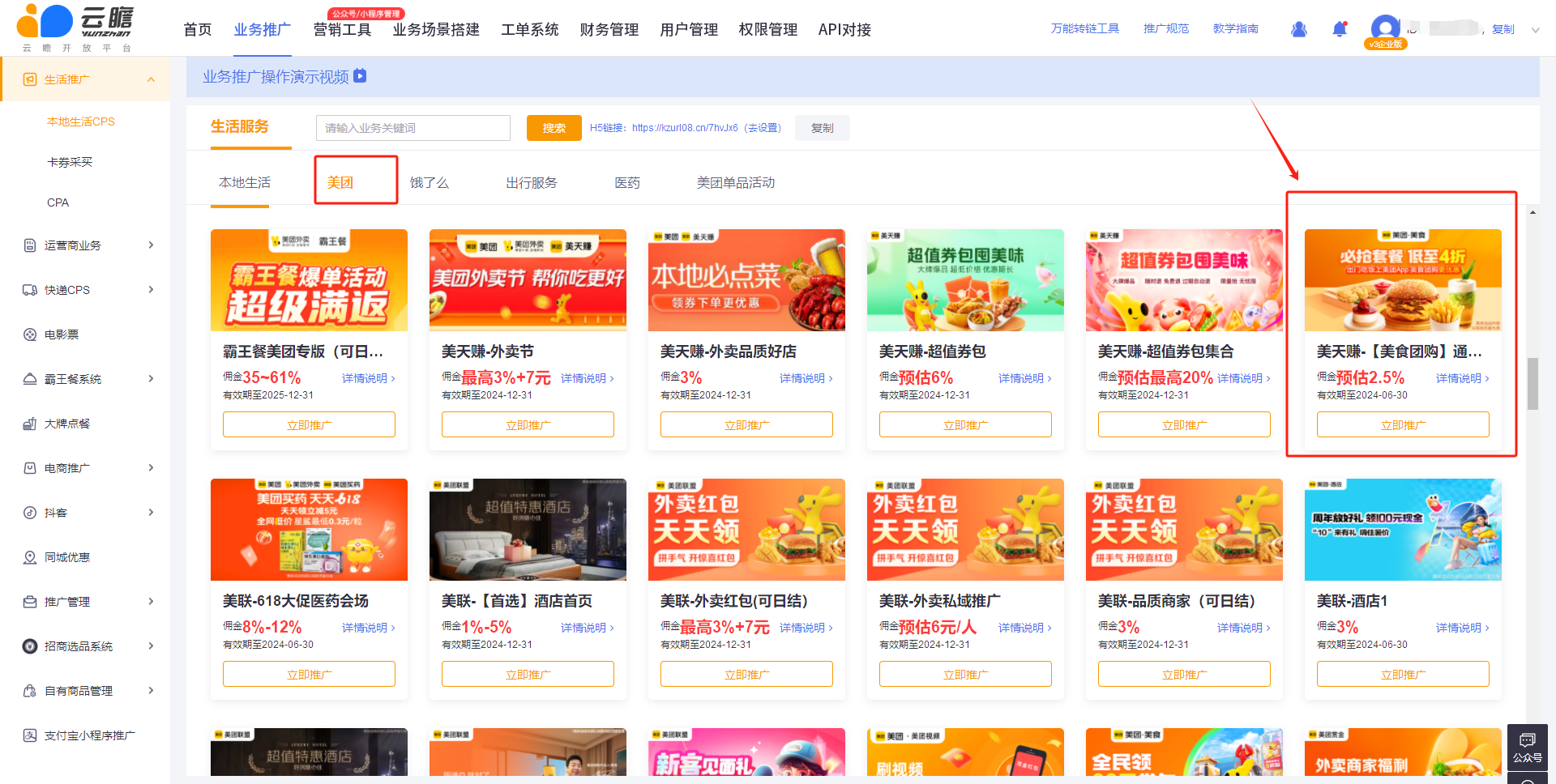
Task: Expand 抖客 submenu arrow
Action: pos(151,513)
